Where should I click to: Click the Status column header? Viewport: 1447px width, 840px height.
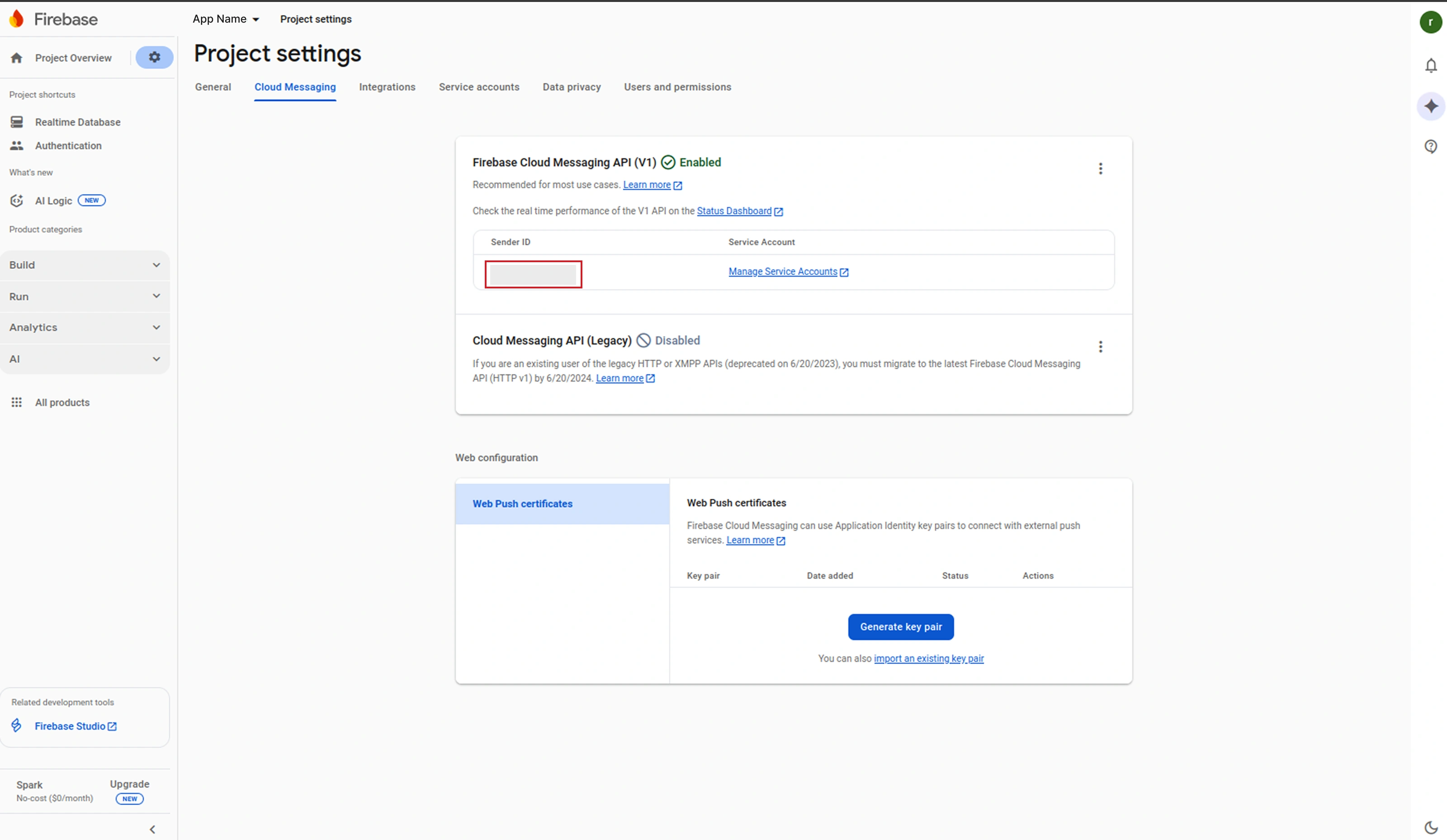tap(955, 576)
